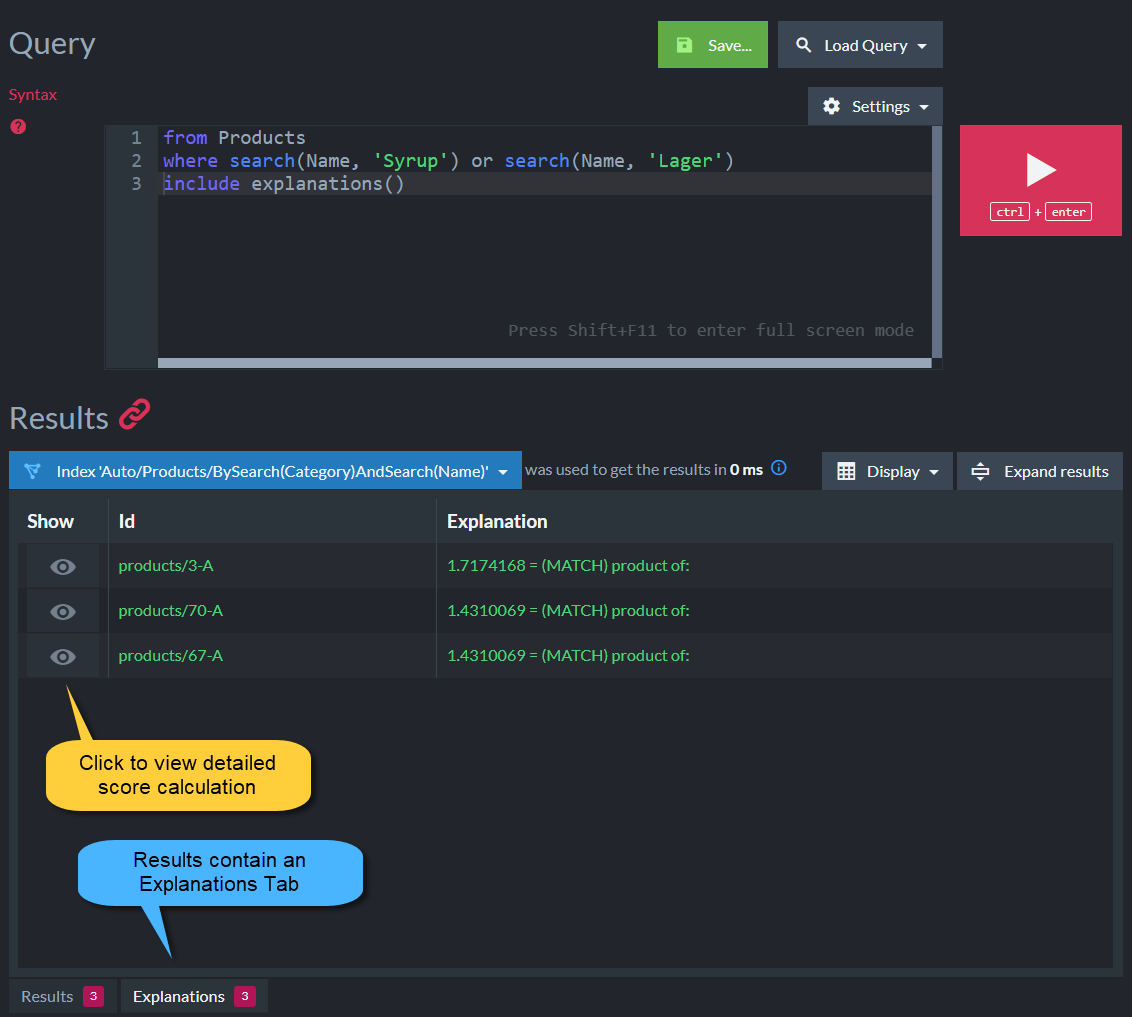The image size is (1132, 1017).
Task: Click the results link chain icon
Action: 134,415
